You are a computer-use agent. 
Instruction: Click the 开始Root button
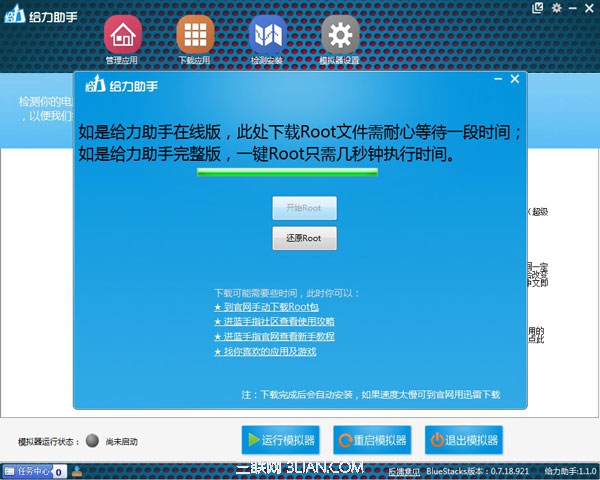pyautogui.click(x=305, y=208)
